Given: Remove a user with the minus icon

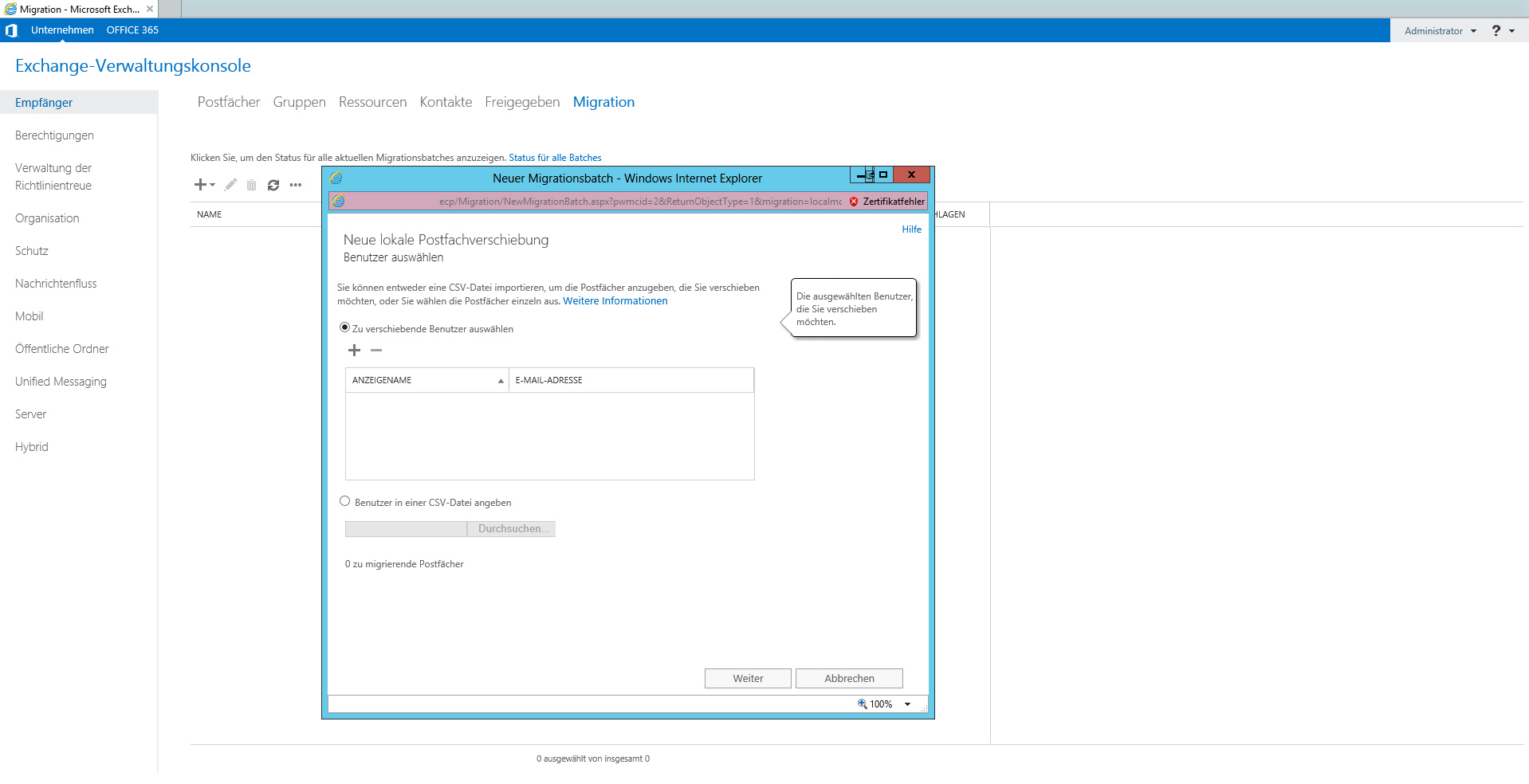Looking at the screenshot, I should (376, 351).
